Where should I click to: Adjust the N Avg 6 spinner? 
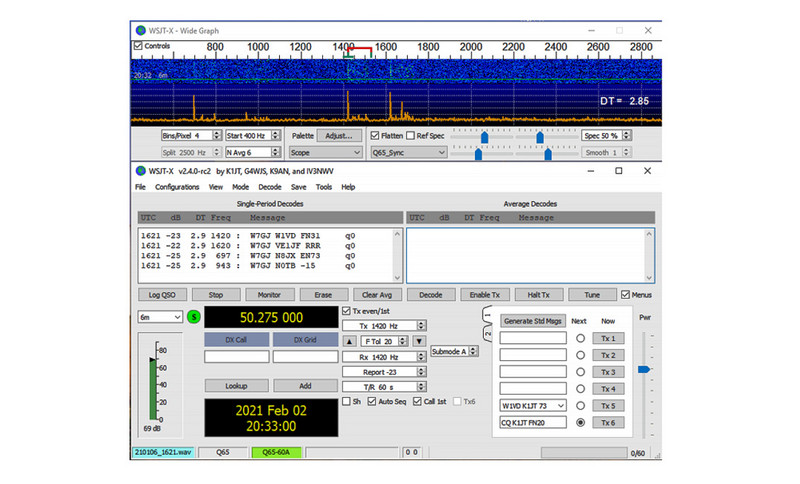(x=276, y=152)
